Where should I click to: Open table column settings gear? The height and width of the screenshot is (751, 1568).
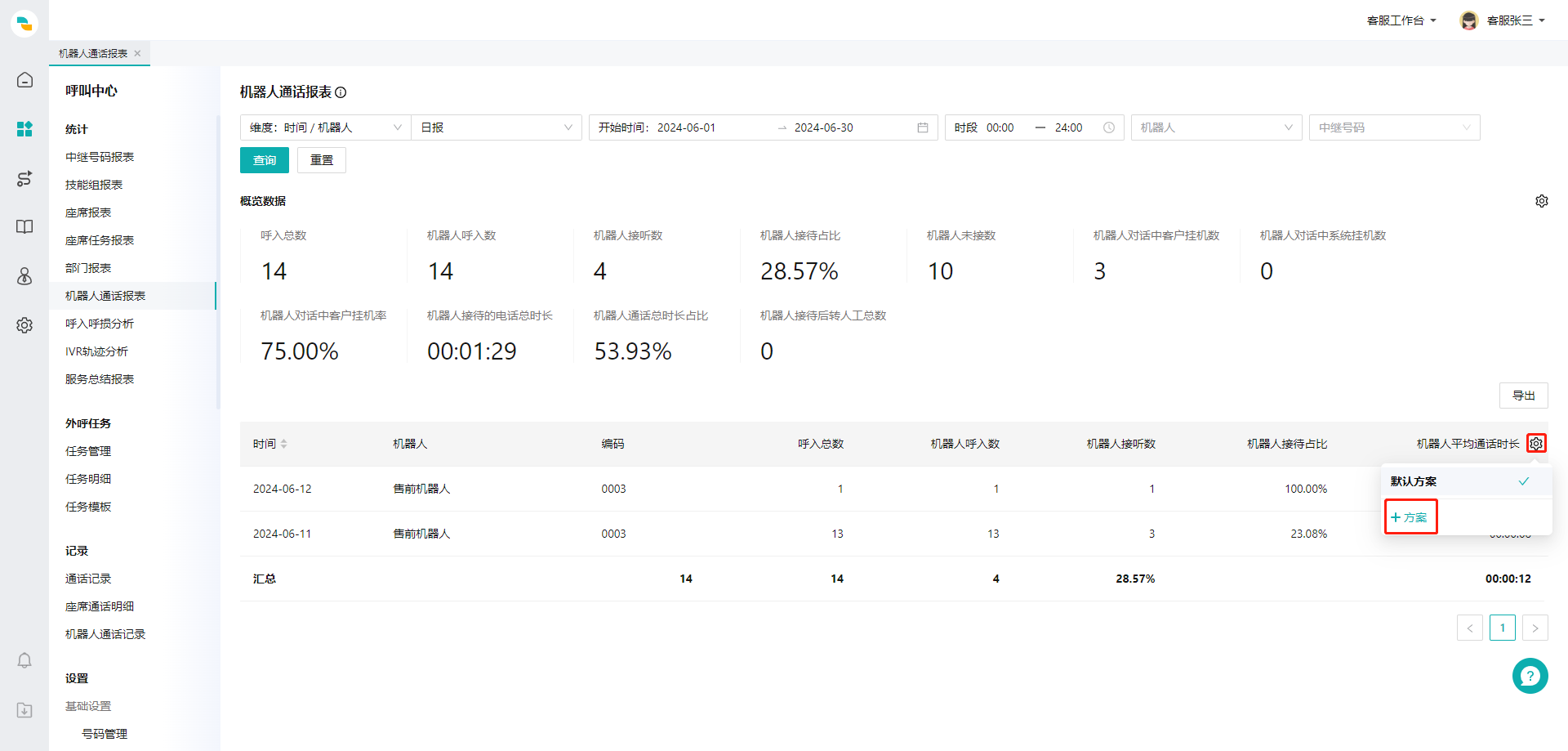point(1536,444)
